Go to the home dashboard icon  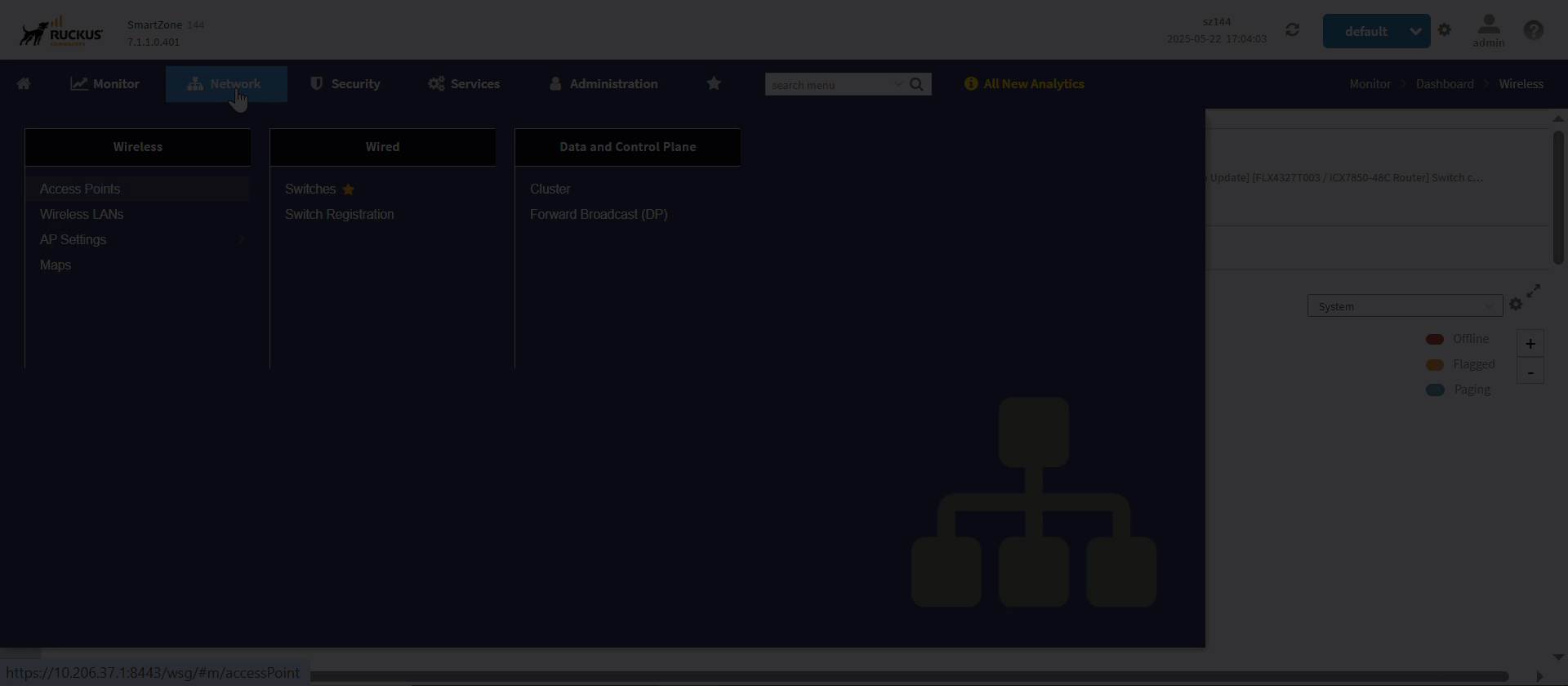point(24,83)
